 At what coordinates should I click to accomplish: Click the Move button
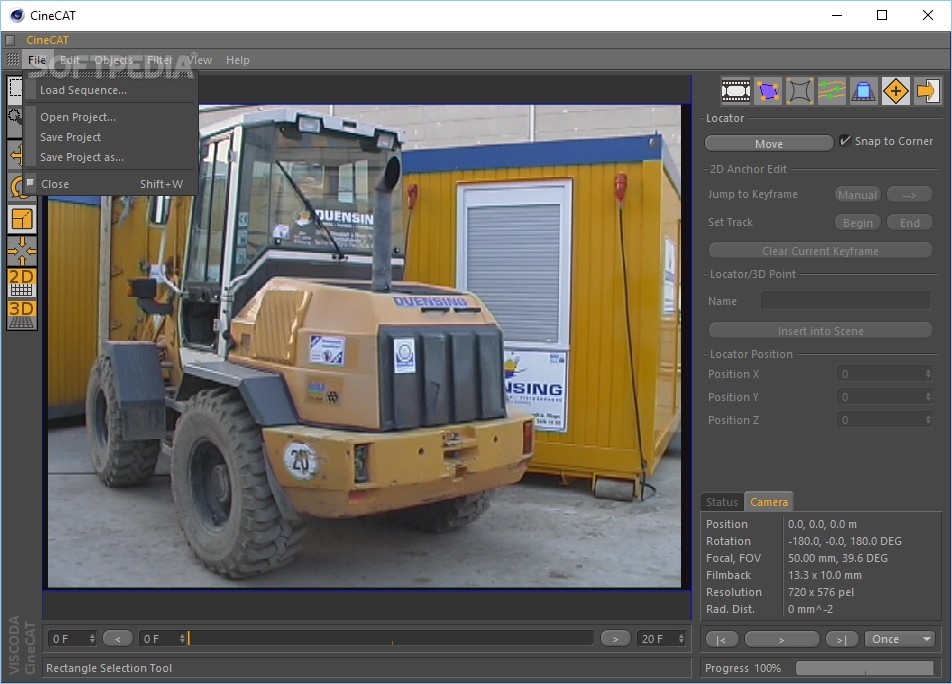pyautogui.click(x=769, y=144)
